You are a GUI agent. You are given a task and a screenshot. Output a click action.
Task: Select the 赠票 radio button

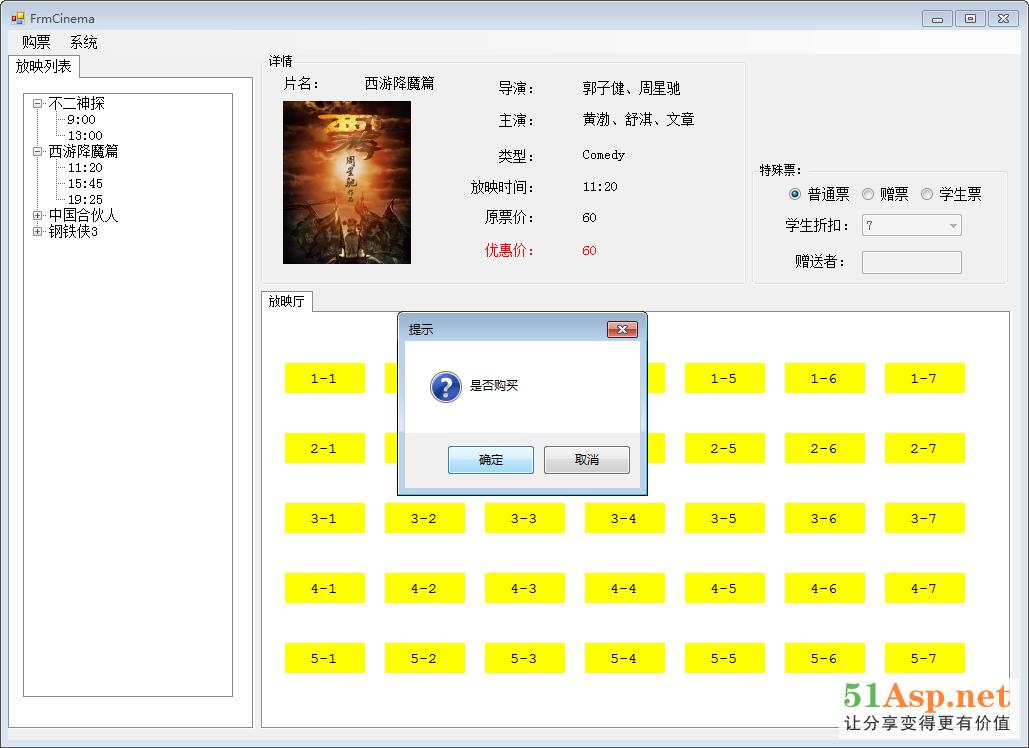(x=868, y=194)
